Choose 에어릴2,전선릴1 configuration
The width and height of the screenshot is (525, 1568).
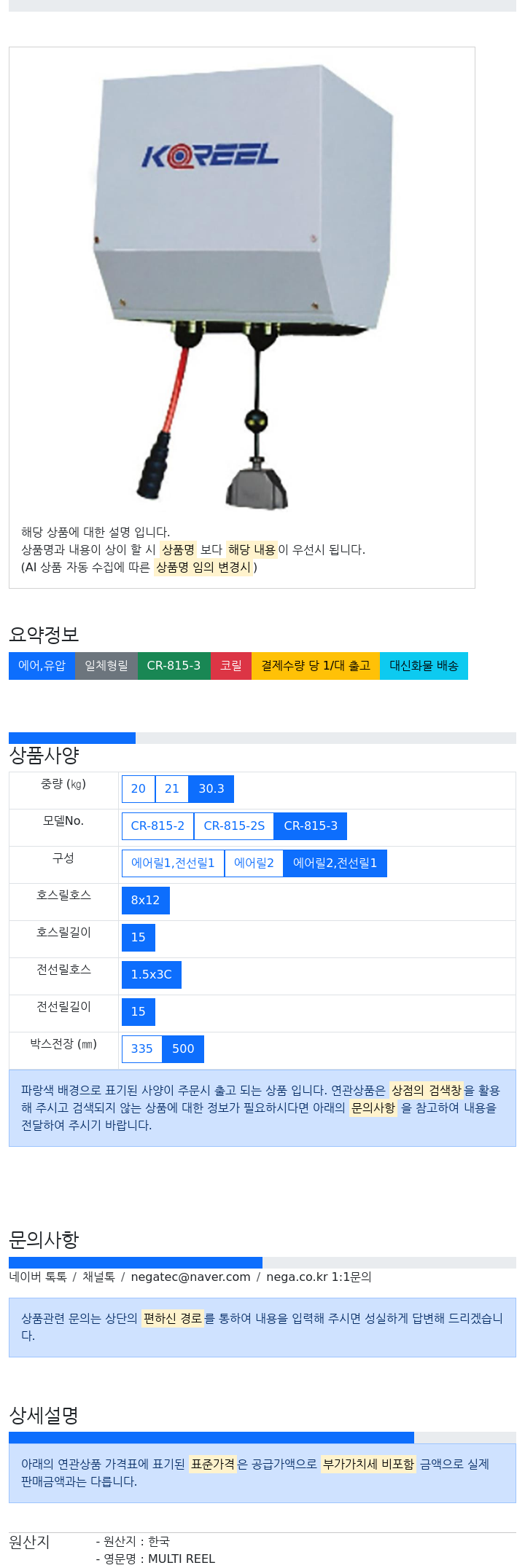335,863
